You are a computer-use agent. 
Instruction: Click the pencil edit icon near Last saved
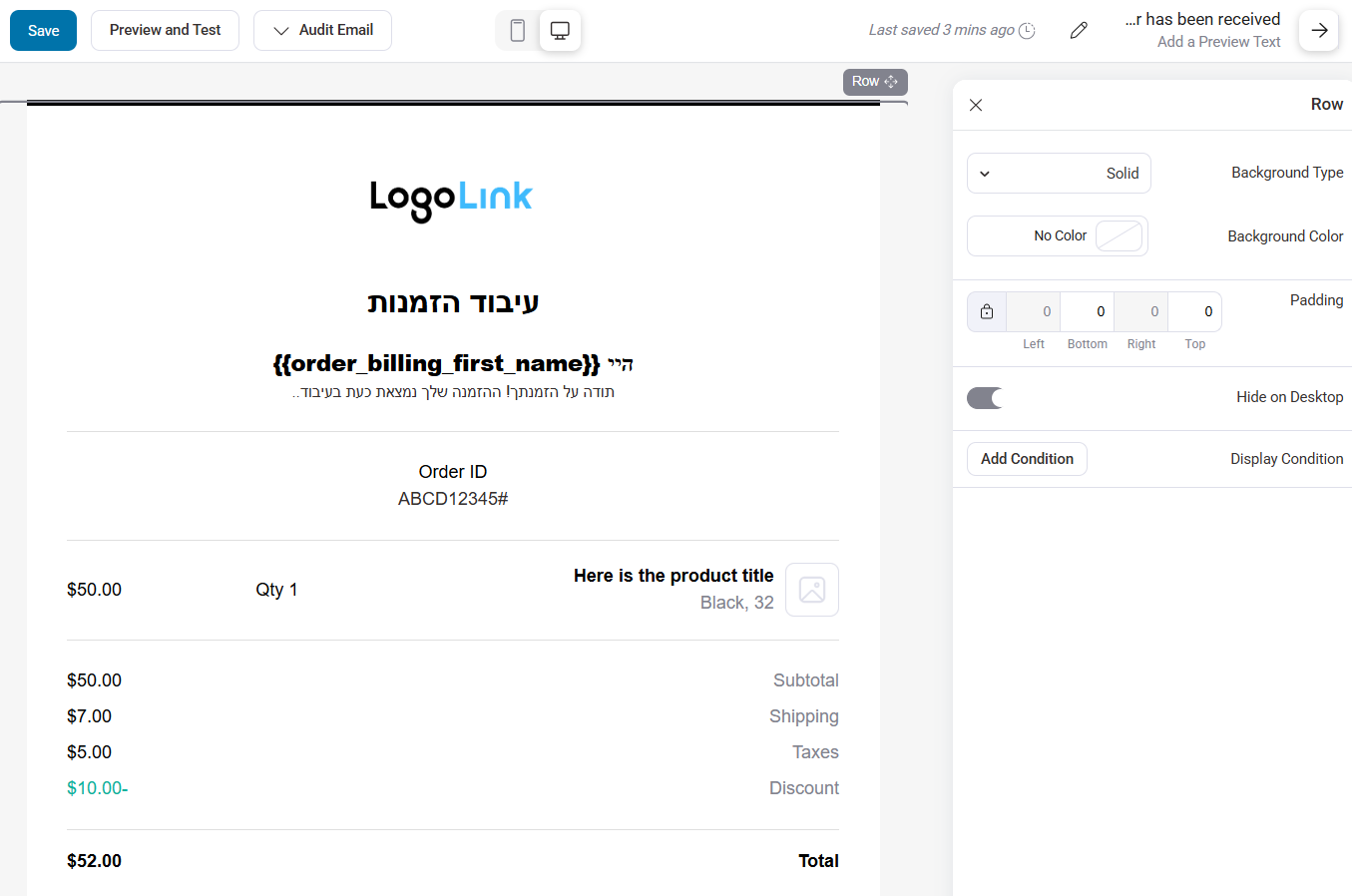coord(1079,30)
